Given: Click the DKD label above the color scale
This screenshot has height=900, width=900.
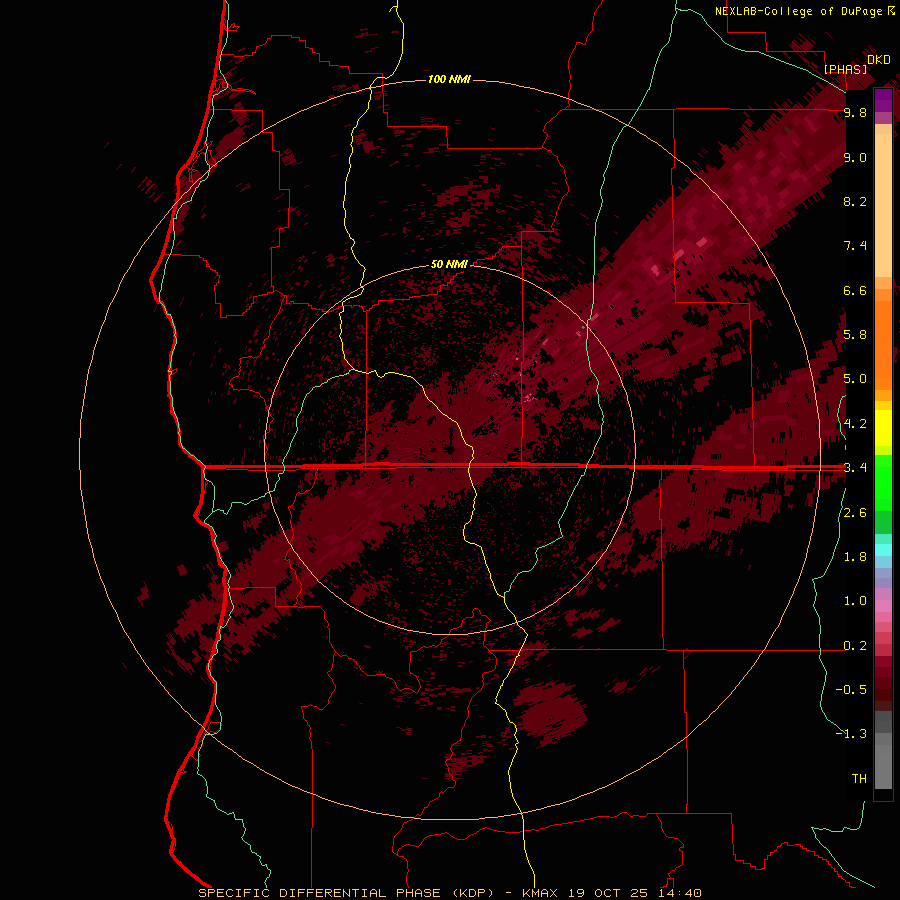Looking at the screenshot, I should 878,60.
